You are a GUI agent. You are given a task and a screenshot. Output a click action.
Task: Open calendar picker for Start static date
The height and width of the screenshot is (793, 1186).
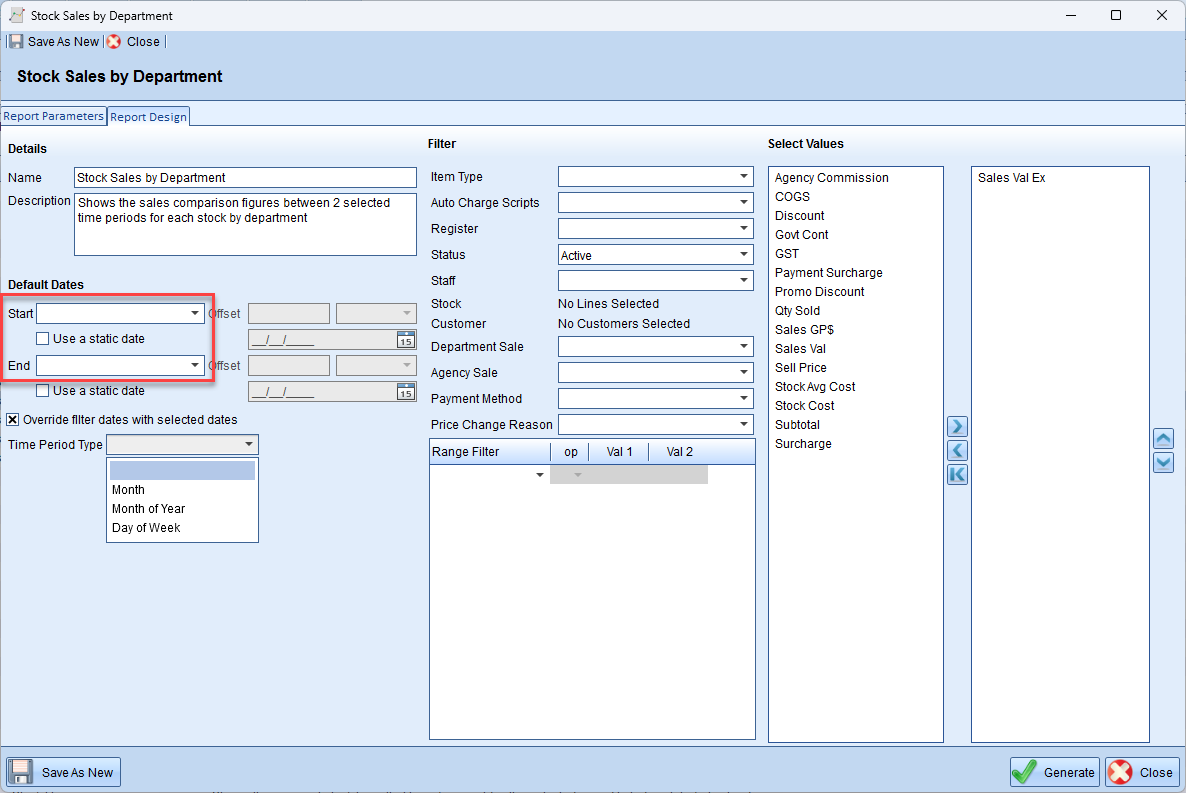[x=405, y=339]
